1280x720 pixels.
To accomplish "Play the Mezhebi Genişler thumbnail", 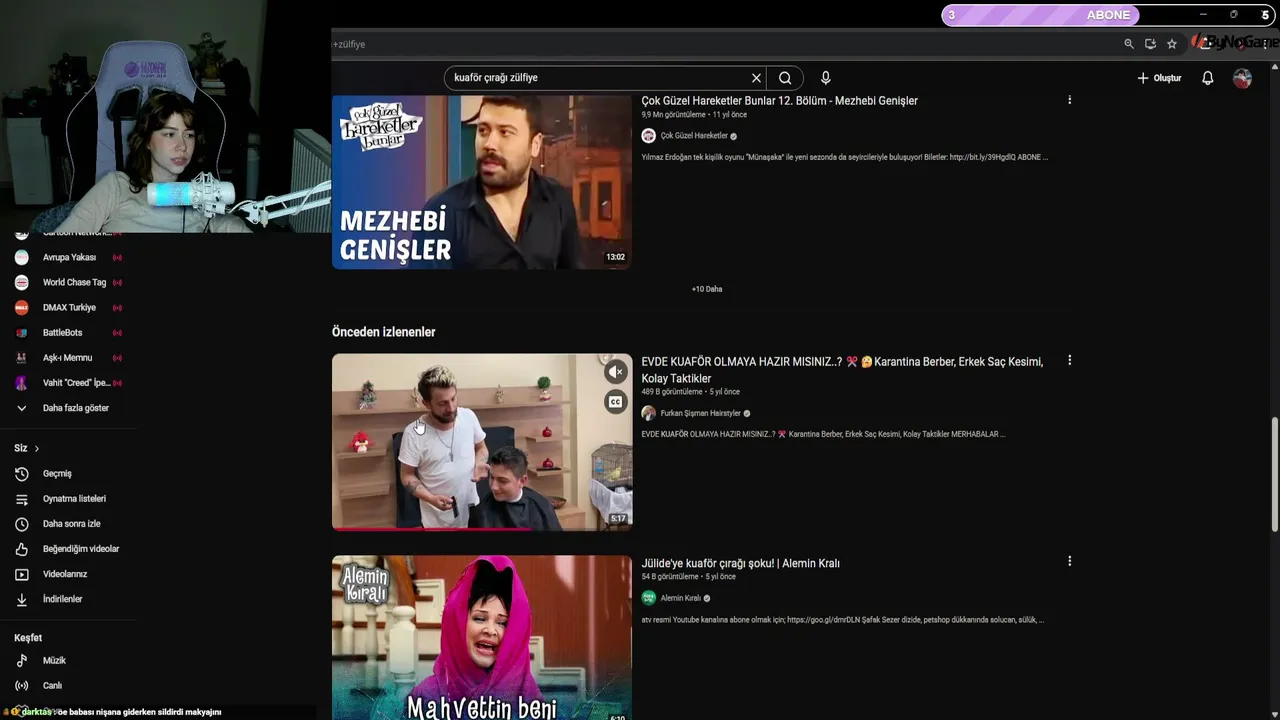I will pos(482,182).
